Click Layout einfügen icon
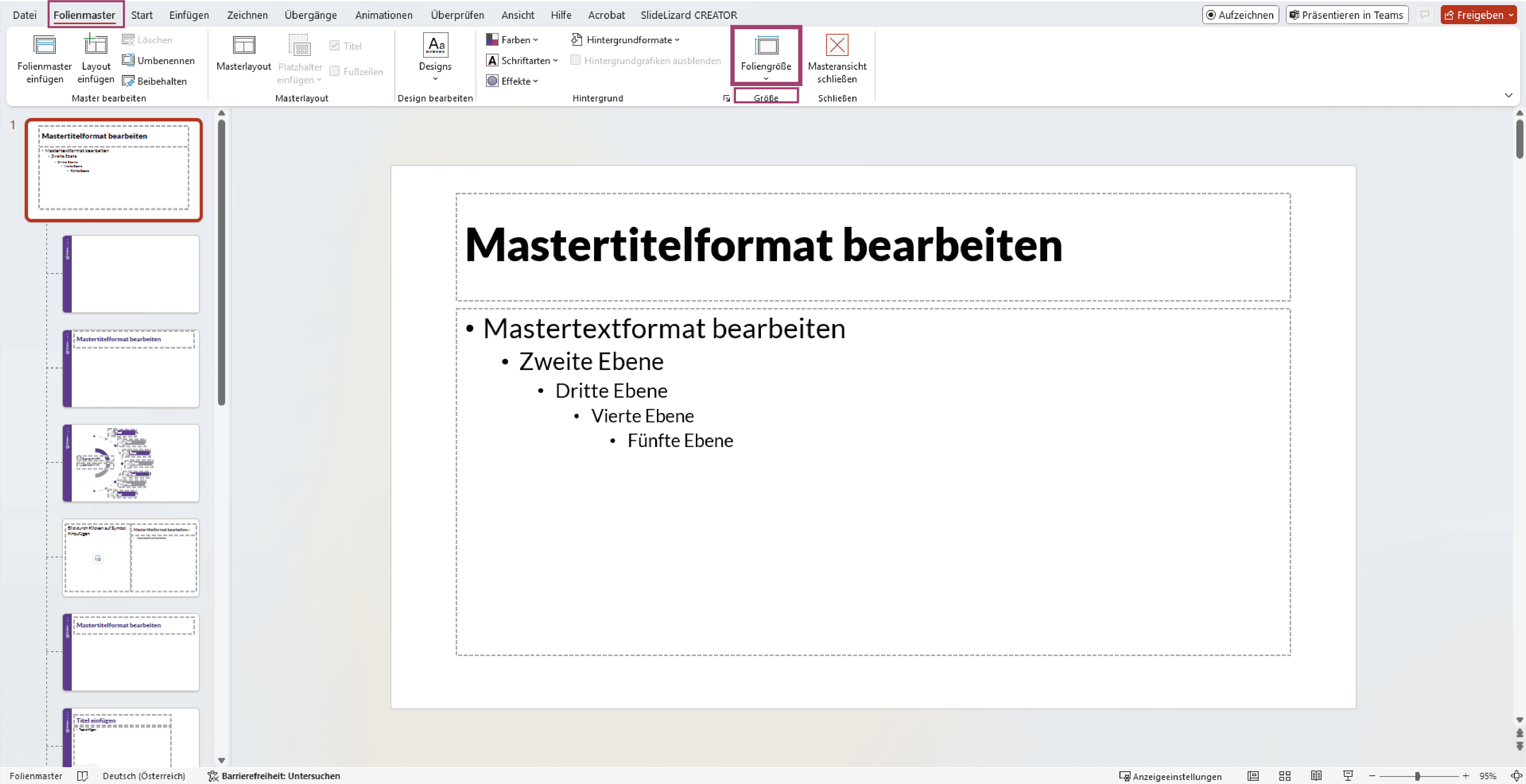 tap(95, 45)
